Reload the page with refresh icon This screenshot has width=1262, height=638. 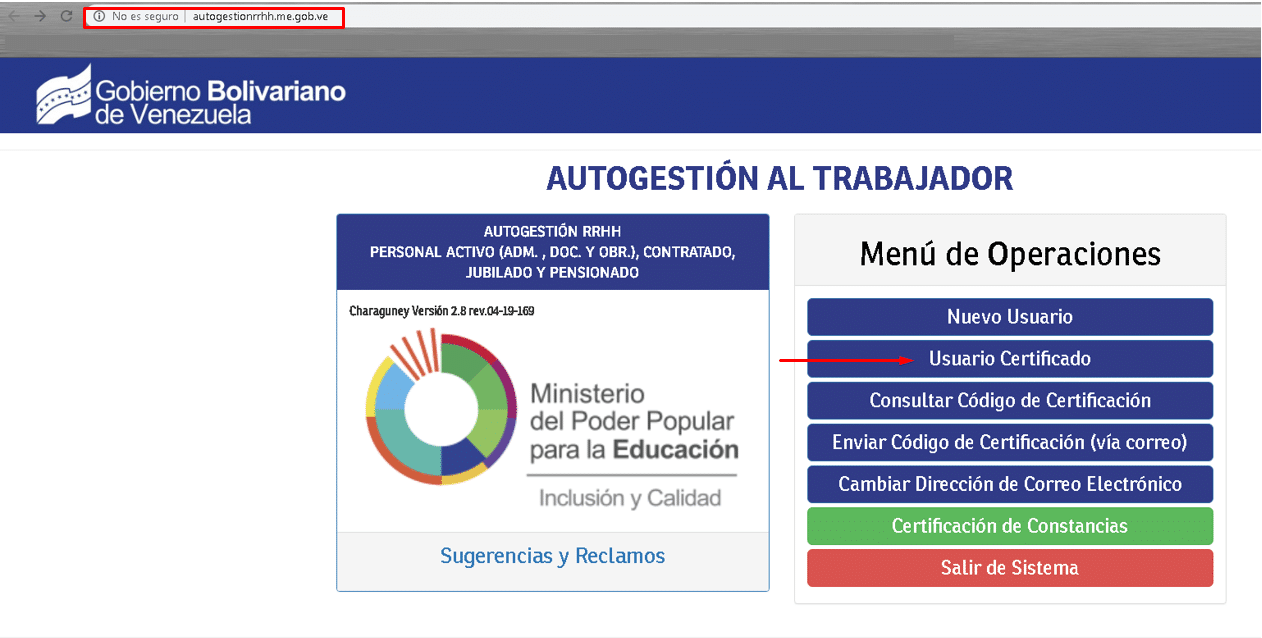pyautogui.click(x=66, y=16)
